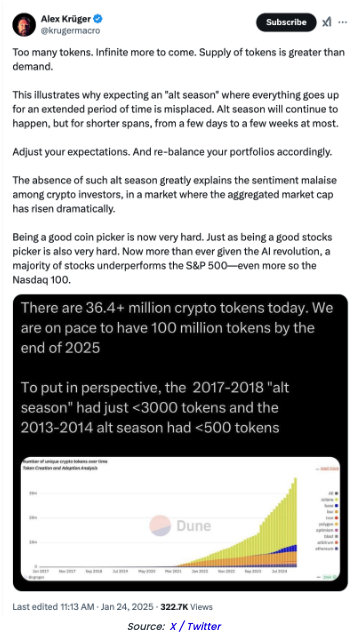This screenshot has height=641, width=360.
Task: Toggle the solana legend series
Action: click(329, 500)
